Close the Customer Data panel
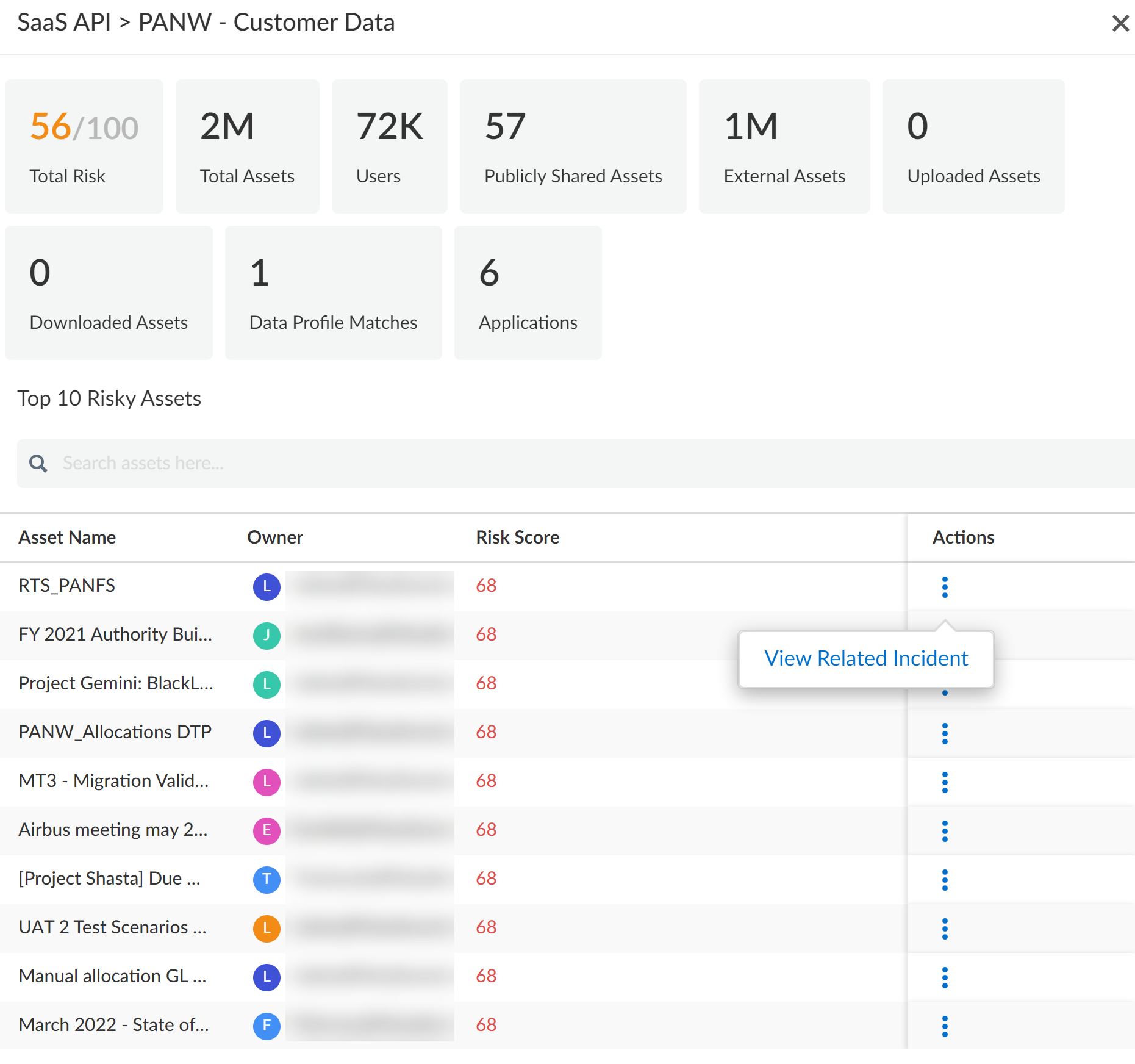The width and height of the screenshot is (1135, 1064). (1120, 23)
